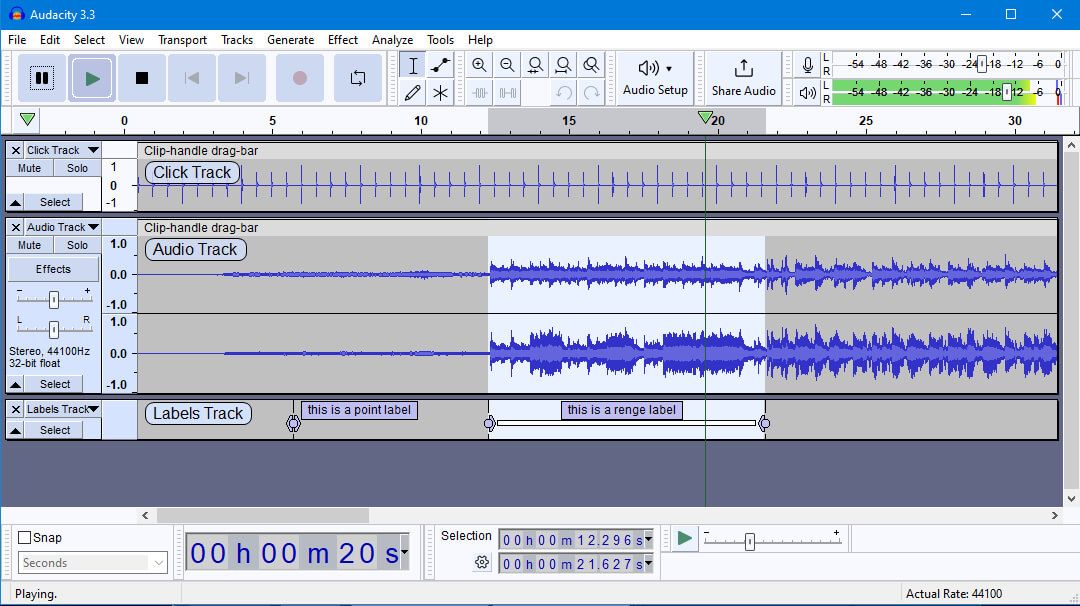Click 'this is a renge label' text
Image resolution: width=1080 pixels, height=606 pixels.
[x=622, y=410]
